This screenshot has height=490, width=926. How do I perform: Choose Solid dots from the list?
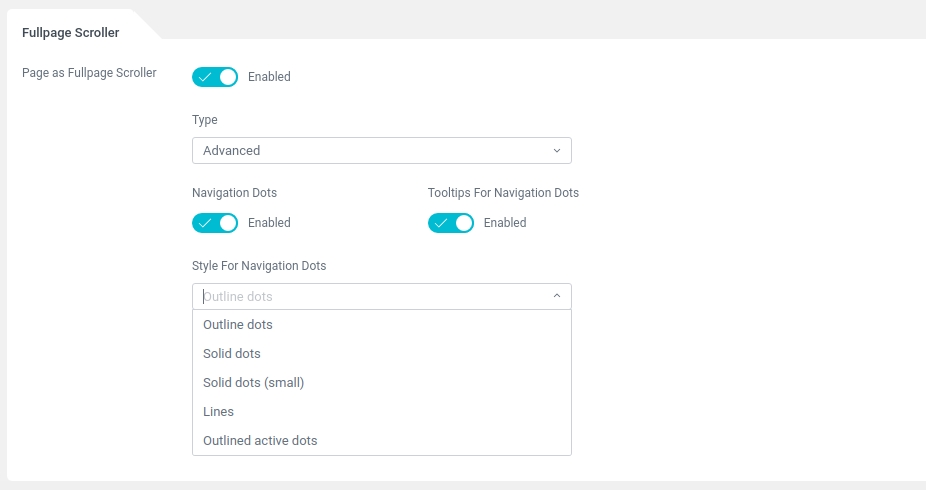[232, 354]
